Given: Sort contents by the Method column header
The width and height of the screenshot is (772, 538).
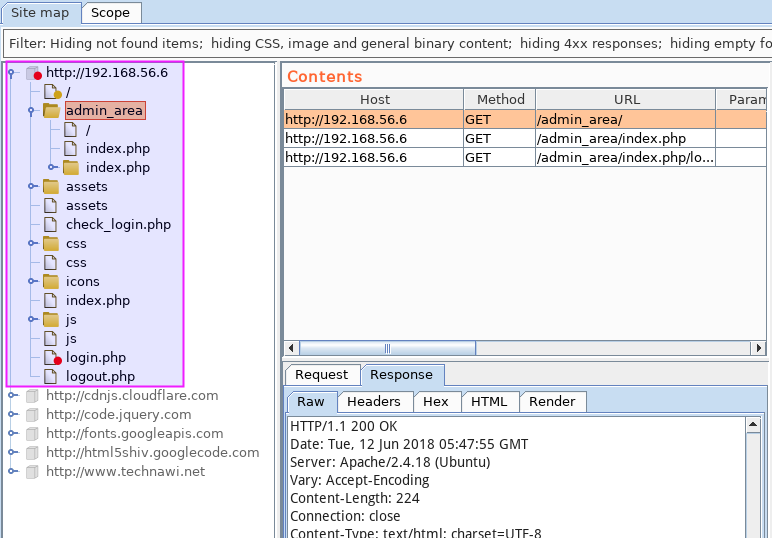Looking at the screenshot, I should [500, 99].
